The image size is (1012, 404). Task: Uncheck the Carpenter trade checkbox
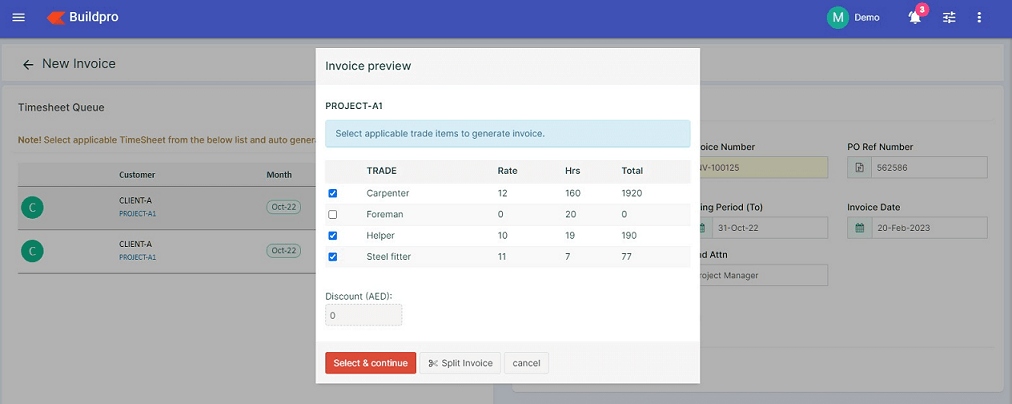pyautogui.click(x=332, y=193)
